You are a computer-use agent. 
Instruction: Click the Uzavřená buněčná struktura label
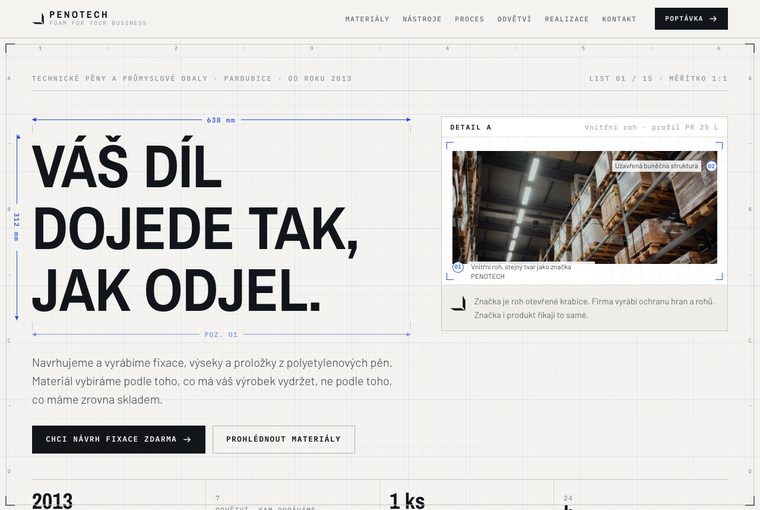[656, 166]
